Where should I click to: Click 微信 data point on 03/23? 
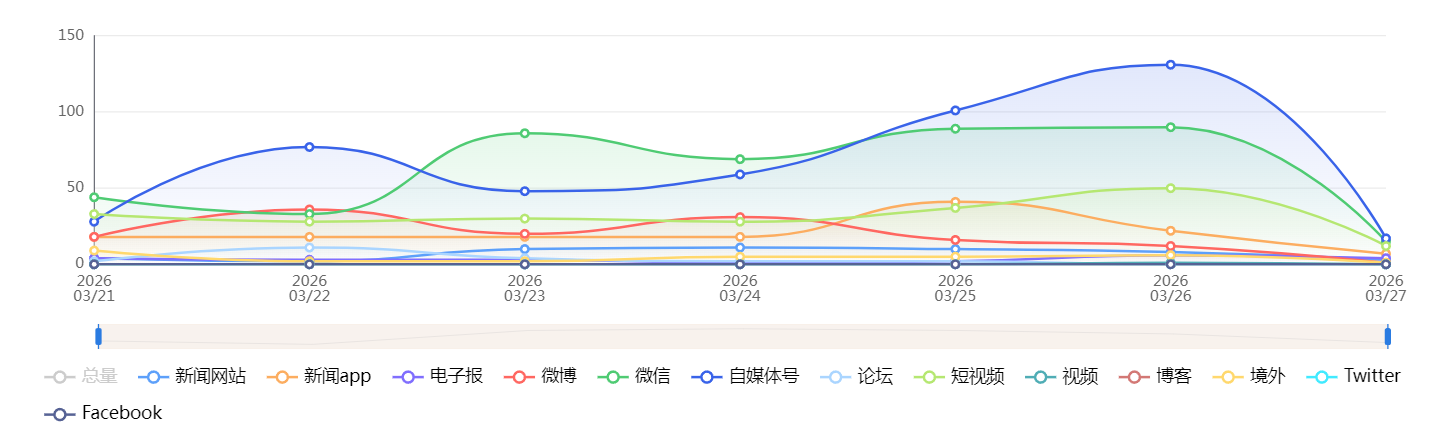point(525,133)
